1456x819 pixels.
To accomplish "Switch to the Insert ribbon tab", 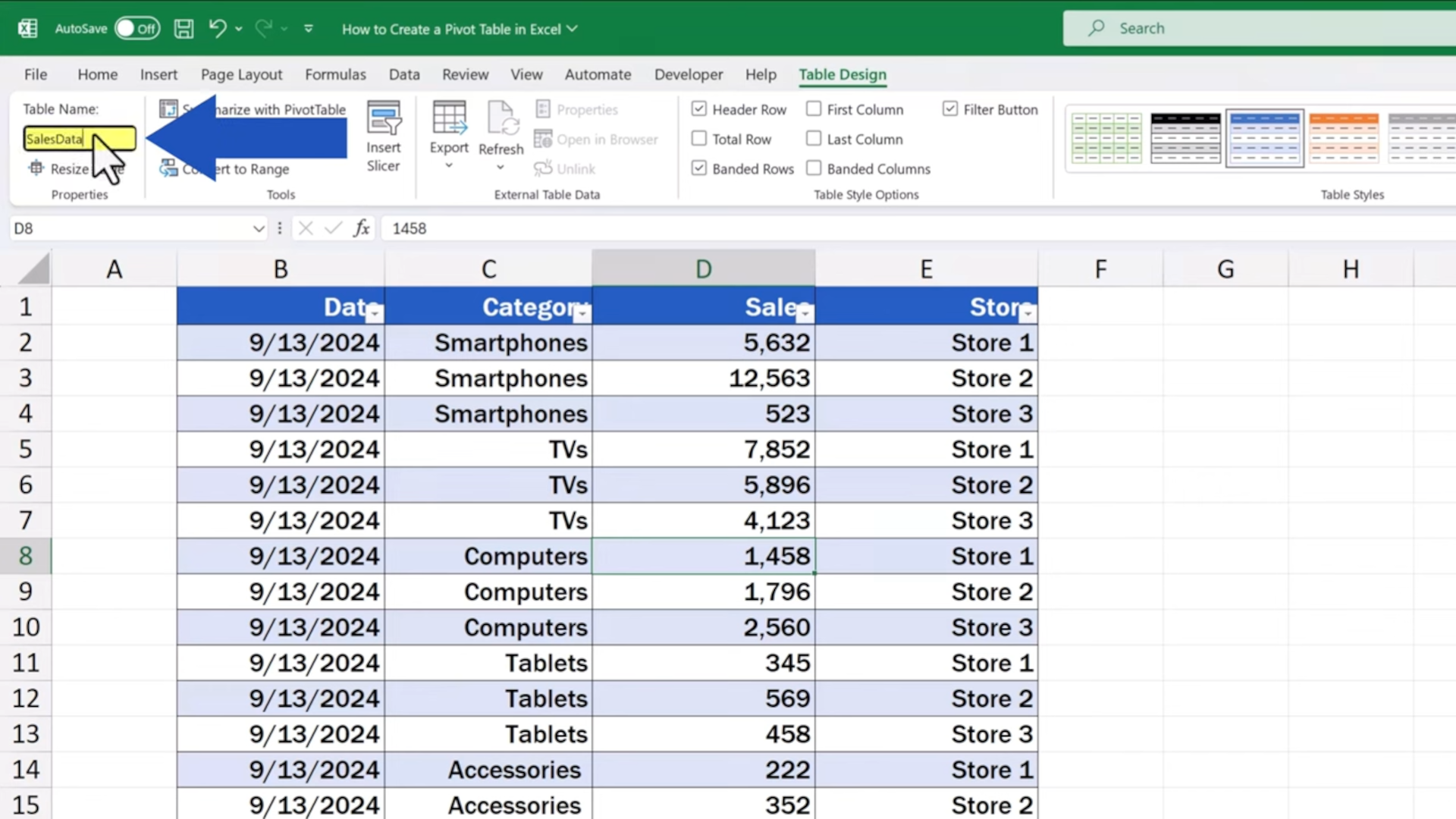I will (x=158, y=74).
